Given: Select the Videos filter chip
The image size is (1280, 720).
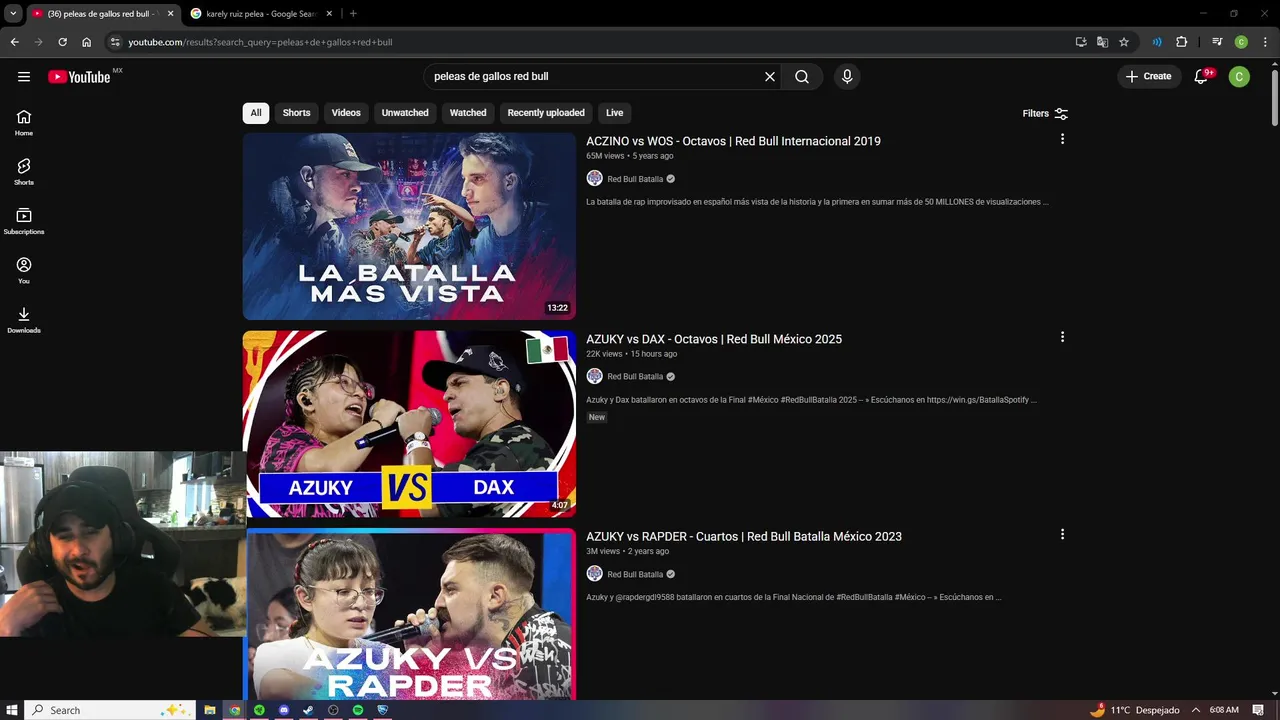Looking at the screenshot, I should (x=346, y=113).
